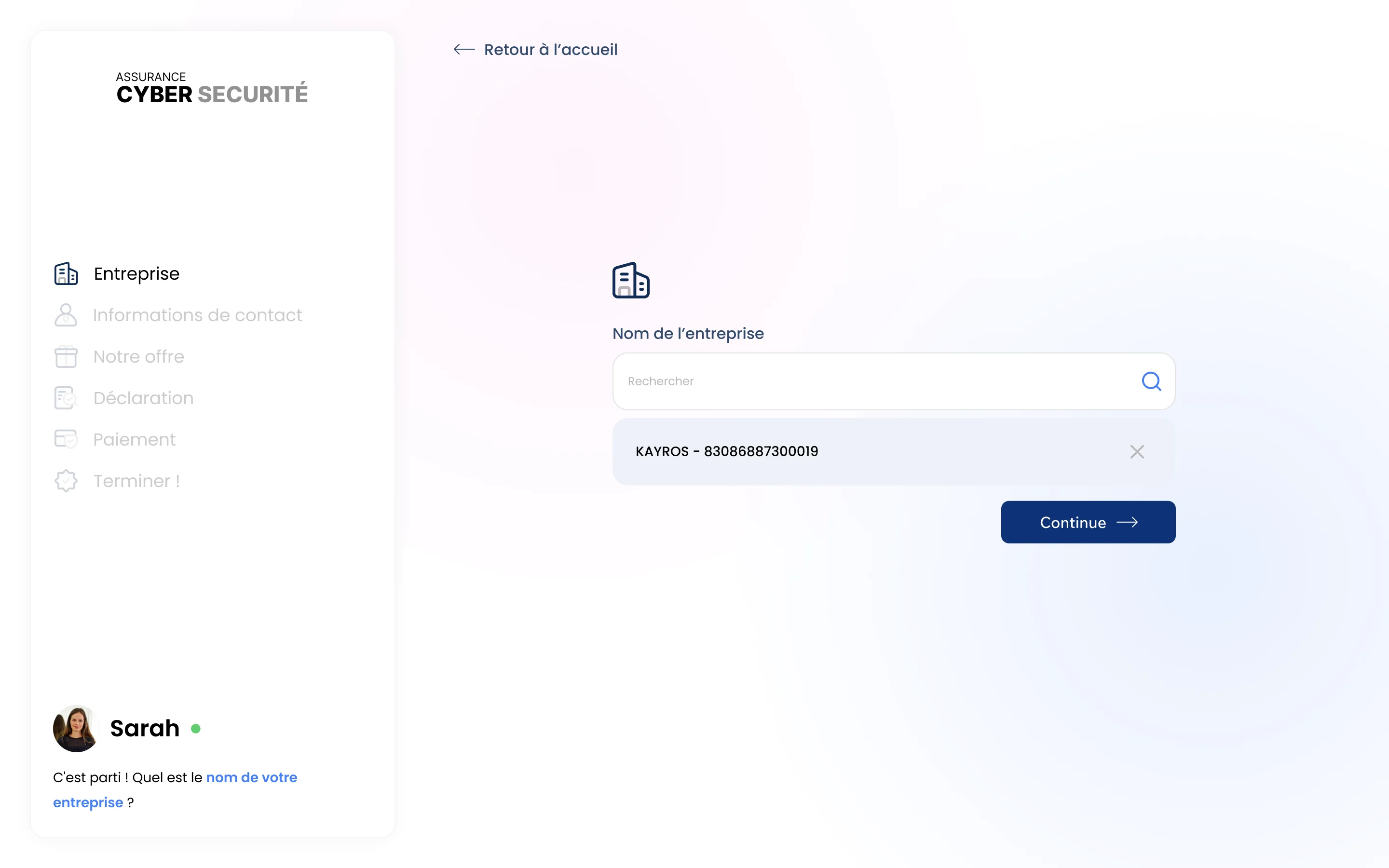Click the large building icon above form

pos(631,280)
